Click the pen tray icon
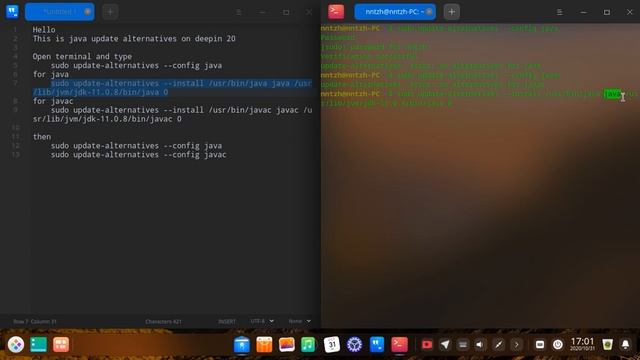 (x=498, y=344)
